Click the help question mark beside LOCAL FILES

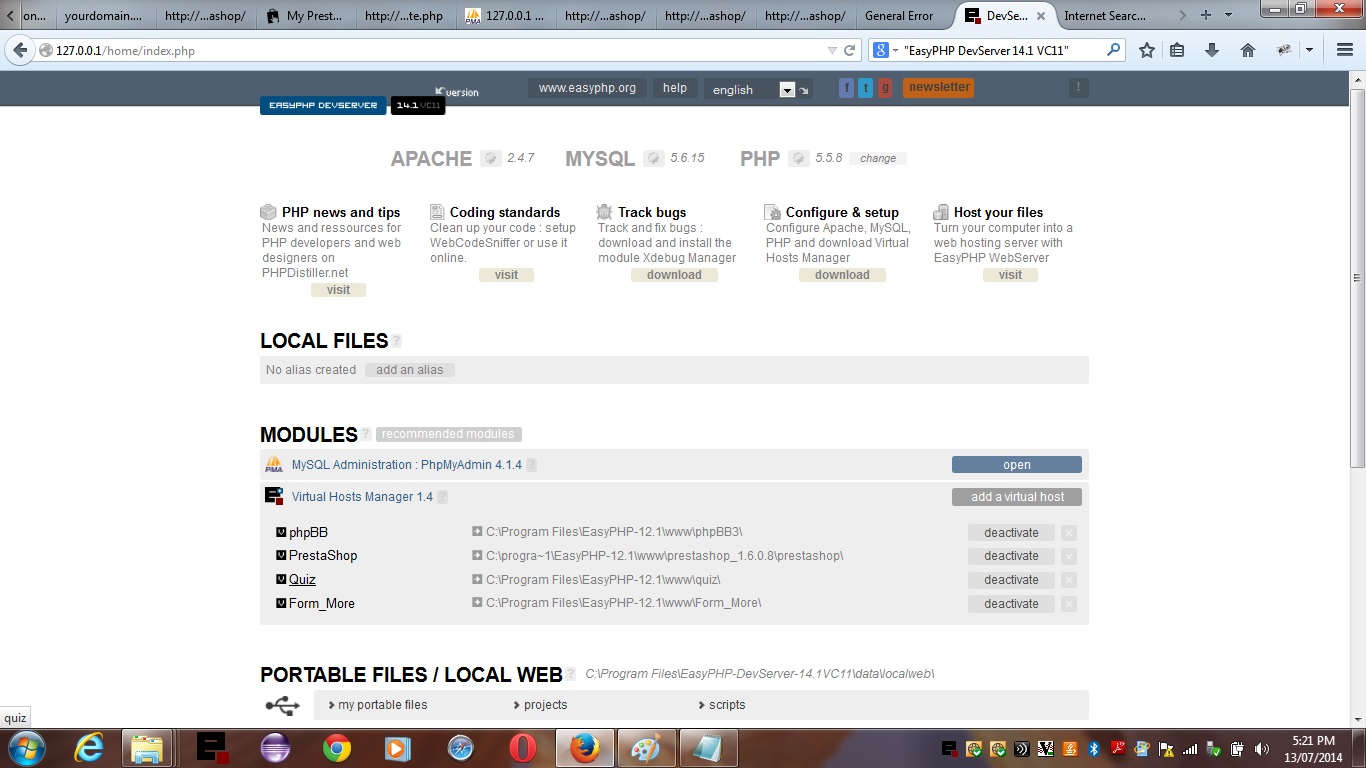(397, 341)
